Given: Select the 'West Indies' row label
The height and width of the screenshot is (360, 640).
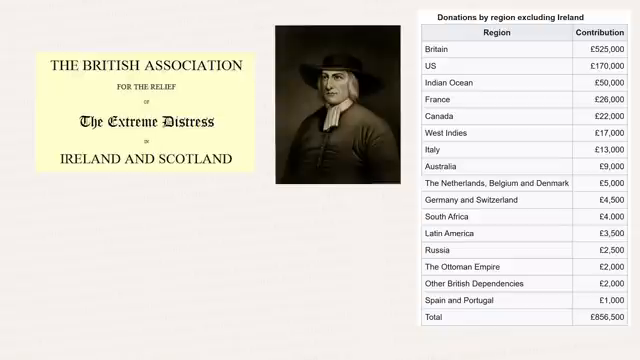Looking at the screenshot, I should point(446,133).
